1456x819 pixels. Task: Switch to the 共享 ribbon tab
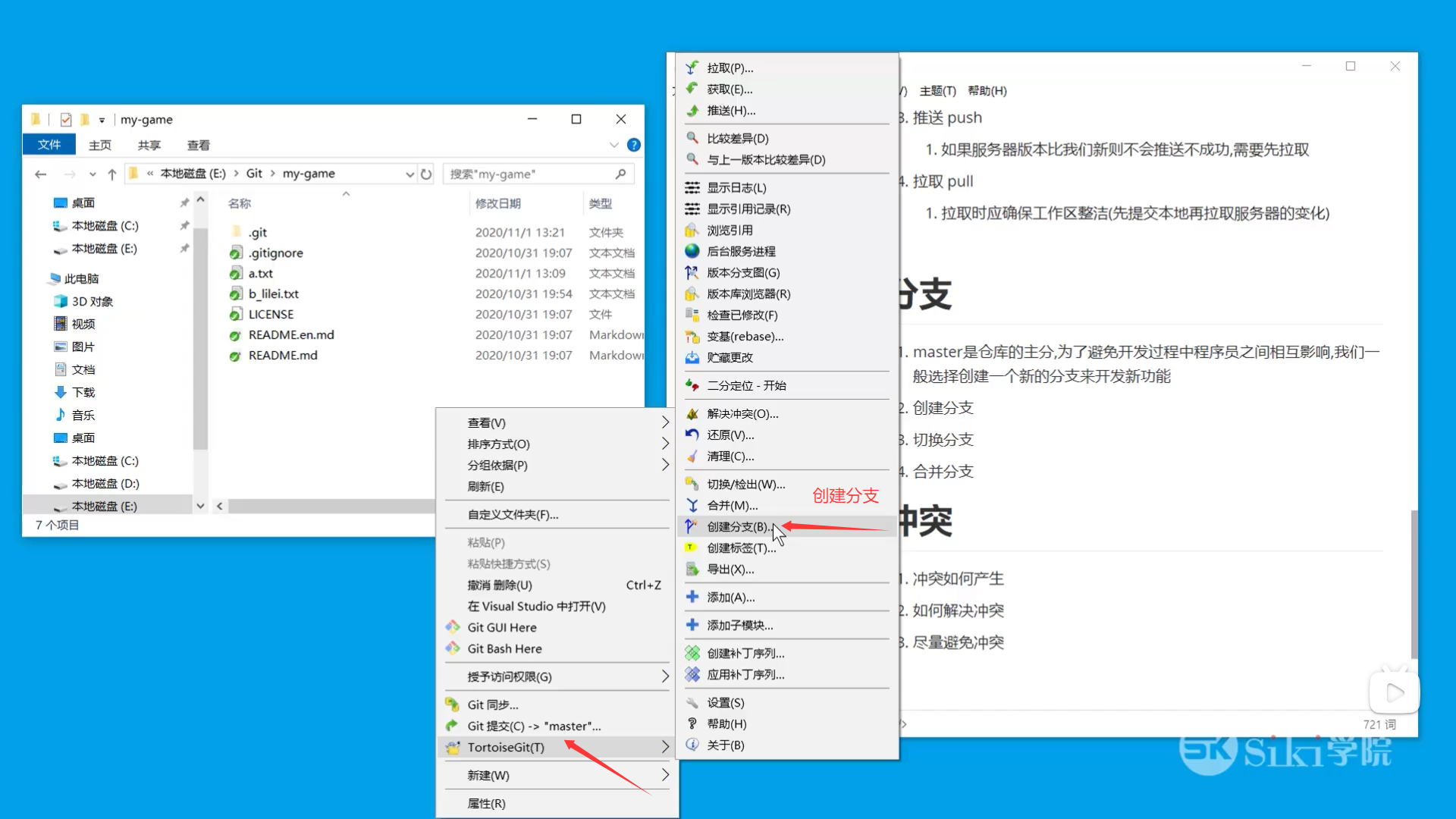coord(149,145)
